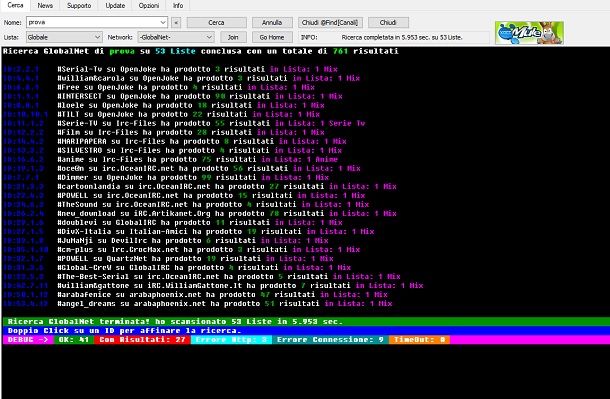Open the Info tab
This screenshot has height=399, width=610.
click(178, 5)
